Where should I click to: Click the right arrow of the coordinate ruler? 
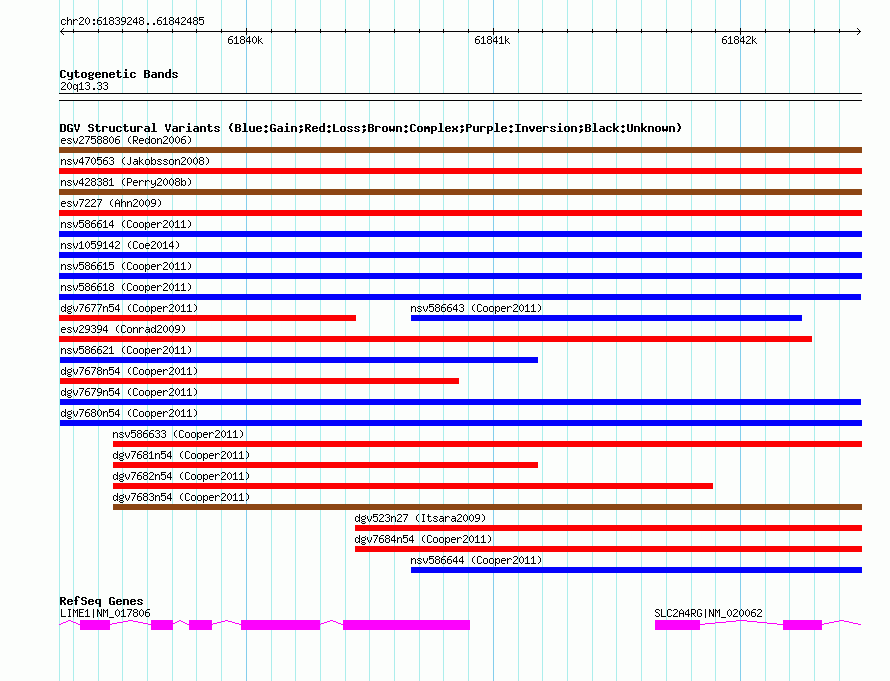click(859, 31)
